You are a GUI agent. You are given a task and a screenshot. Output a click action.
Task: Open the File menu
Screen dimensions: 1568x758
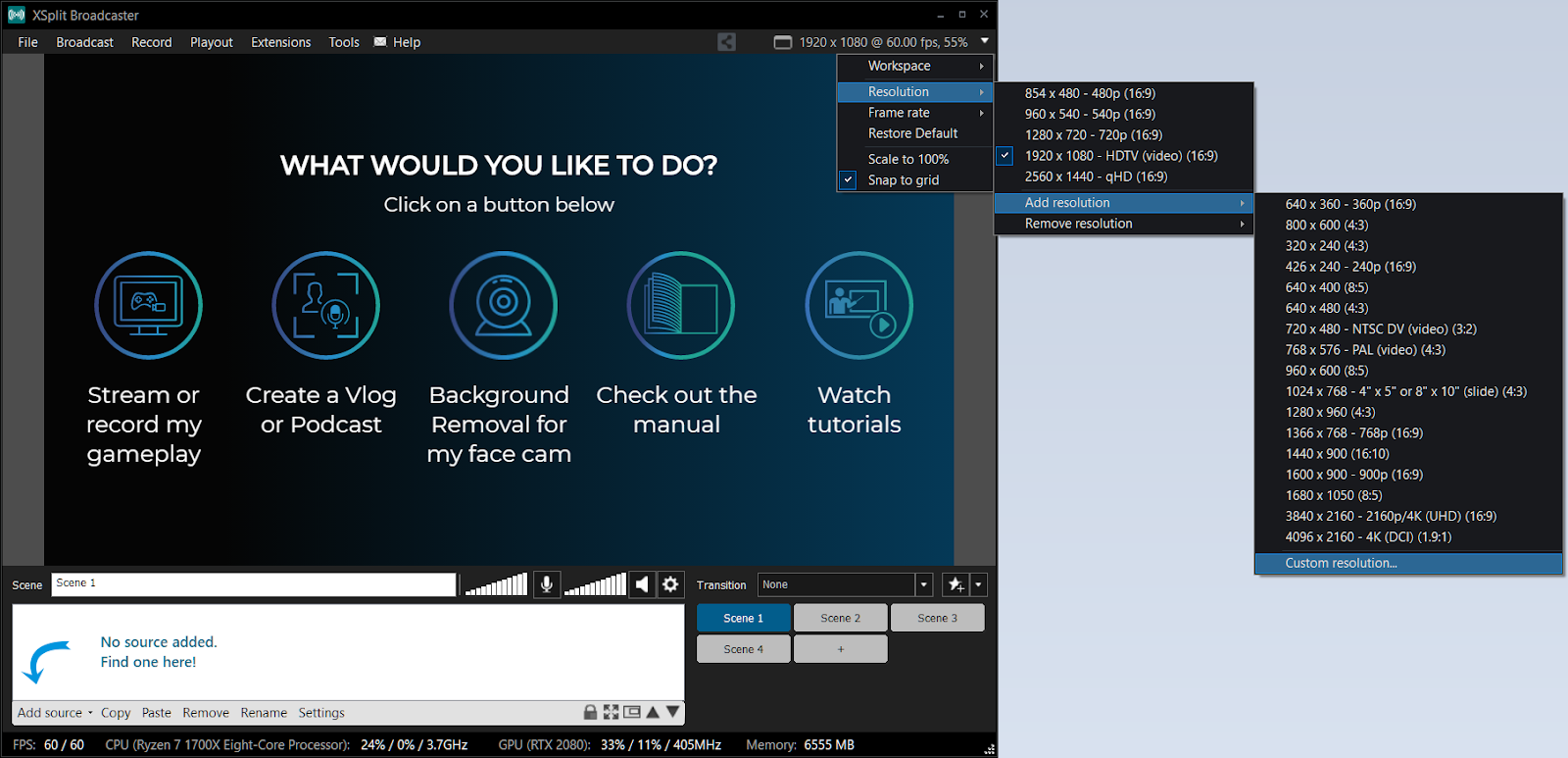[27, 42]
